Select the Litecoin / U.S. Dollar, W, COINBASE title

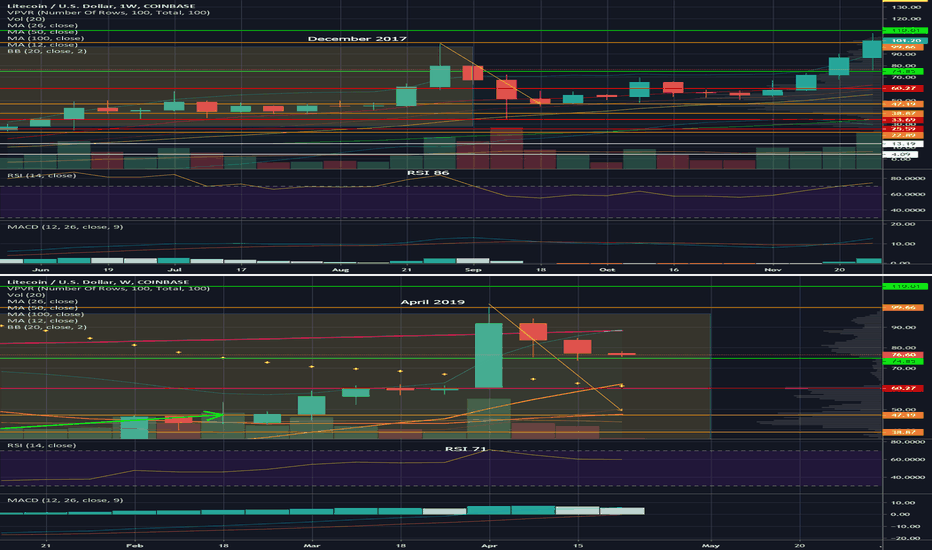pos(98,282)
